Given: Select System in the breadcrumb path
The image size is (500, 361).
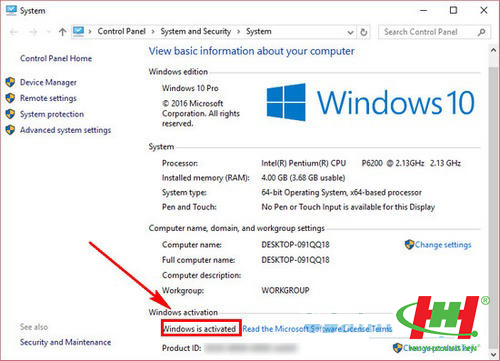Looking at the screenshot, I should tap(259, 31).
